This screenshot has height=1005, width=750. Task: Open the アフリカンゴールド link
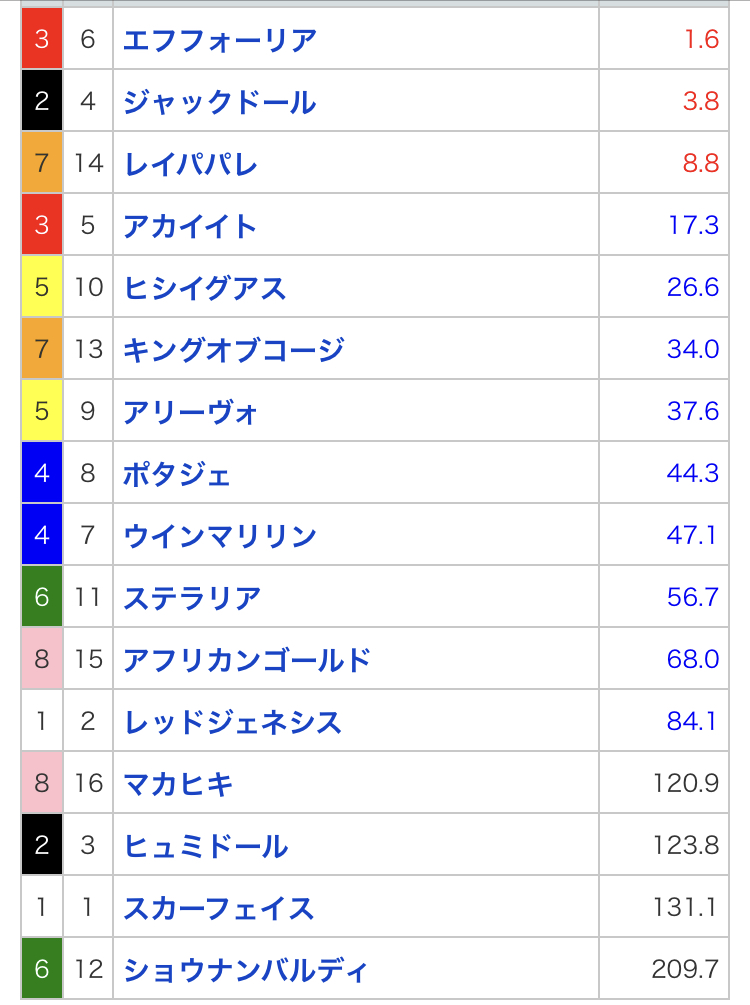click(247, 660)
